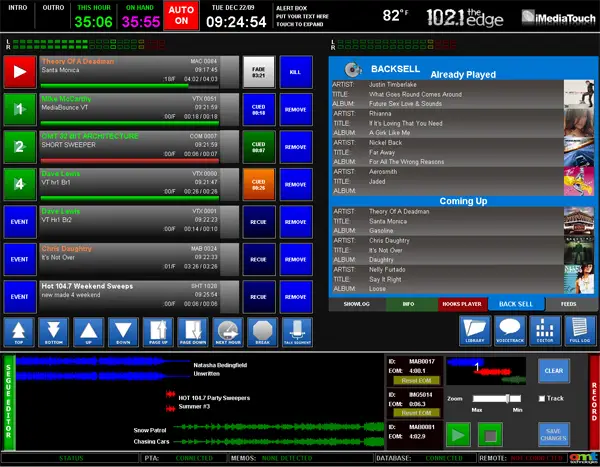Click the INTRO timer box

pos(18,15)
